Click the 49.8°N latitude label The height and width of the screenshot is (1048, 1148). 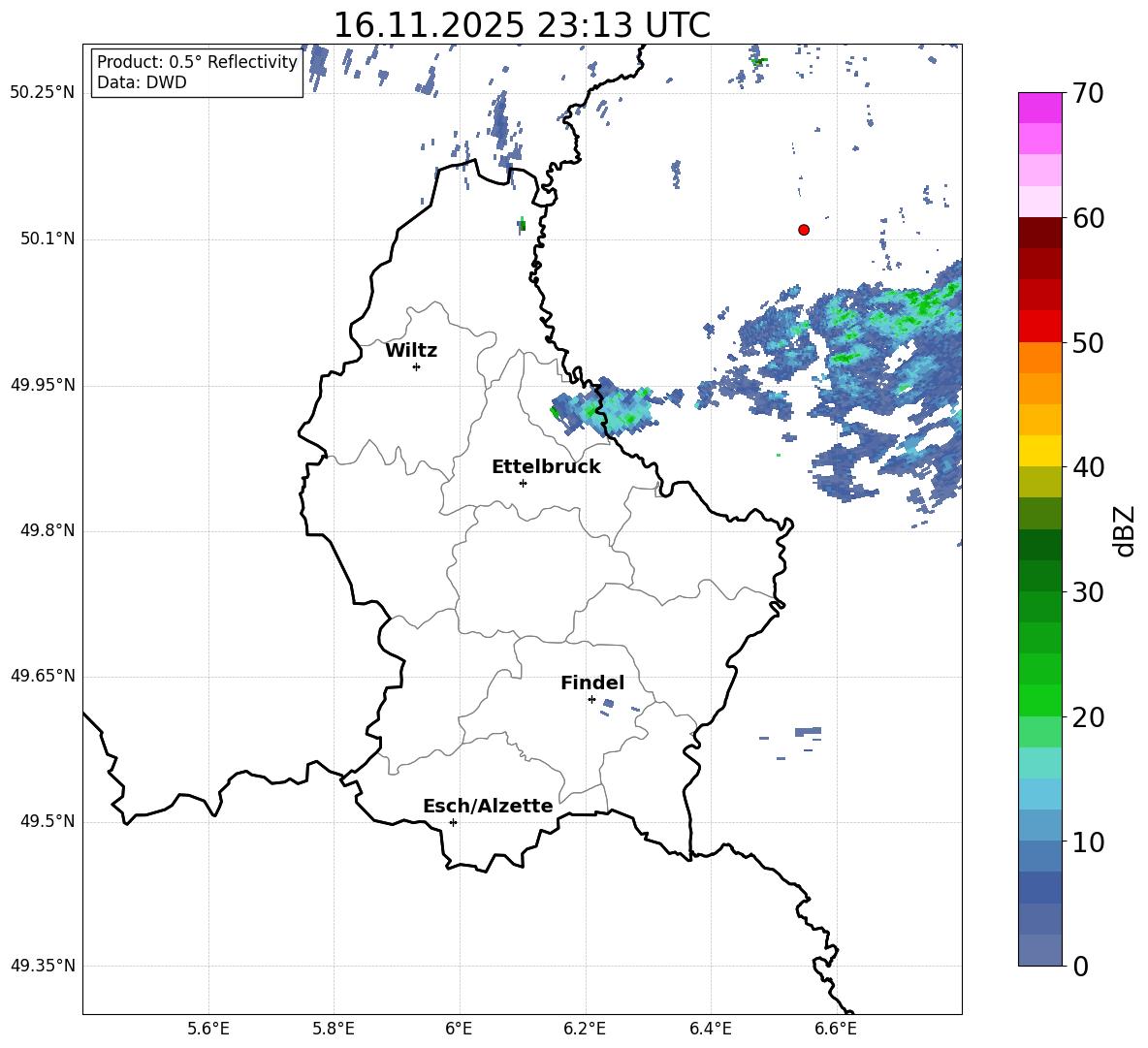point(48,530)
